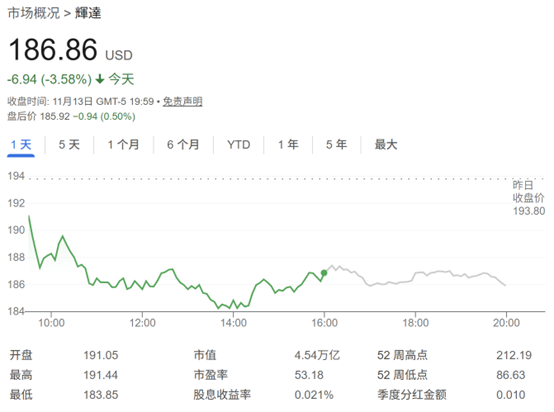Click the green closing price dot on chart
Screen dimensions: 554x412
pos(324,273)
